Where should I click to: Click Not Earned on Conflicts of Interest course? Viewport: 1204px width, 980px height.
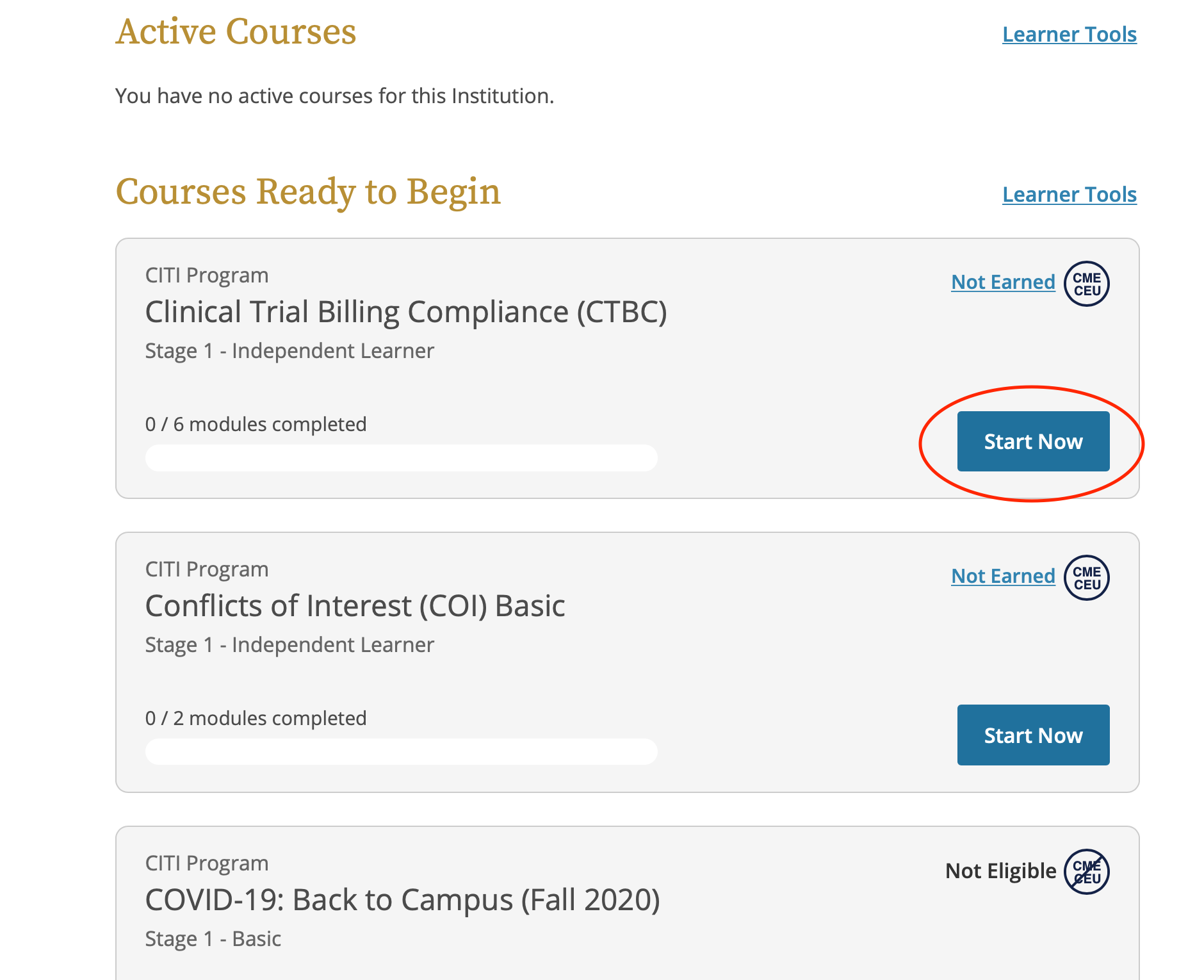1003,576
